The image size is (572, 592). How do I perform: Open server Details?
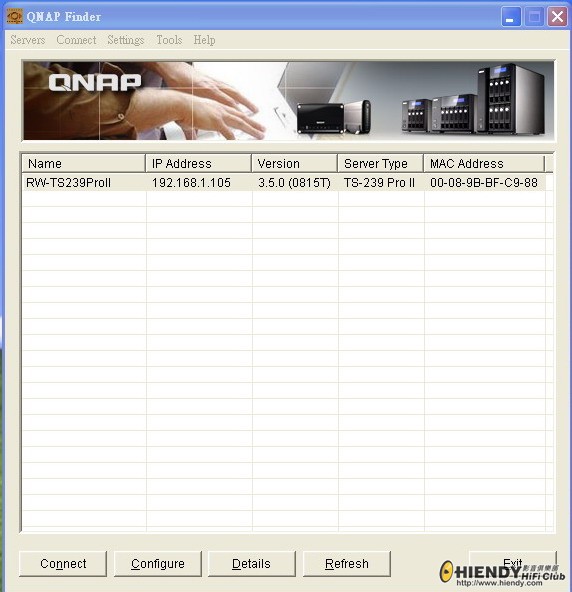pyautogui.click(x=251, y=564)
